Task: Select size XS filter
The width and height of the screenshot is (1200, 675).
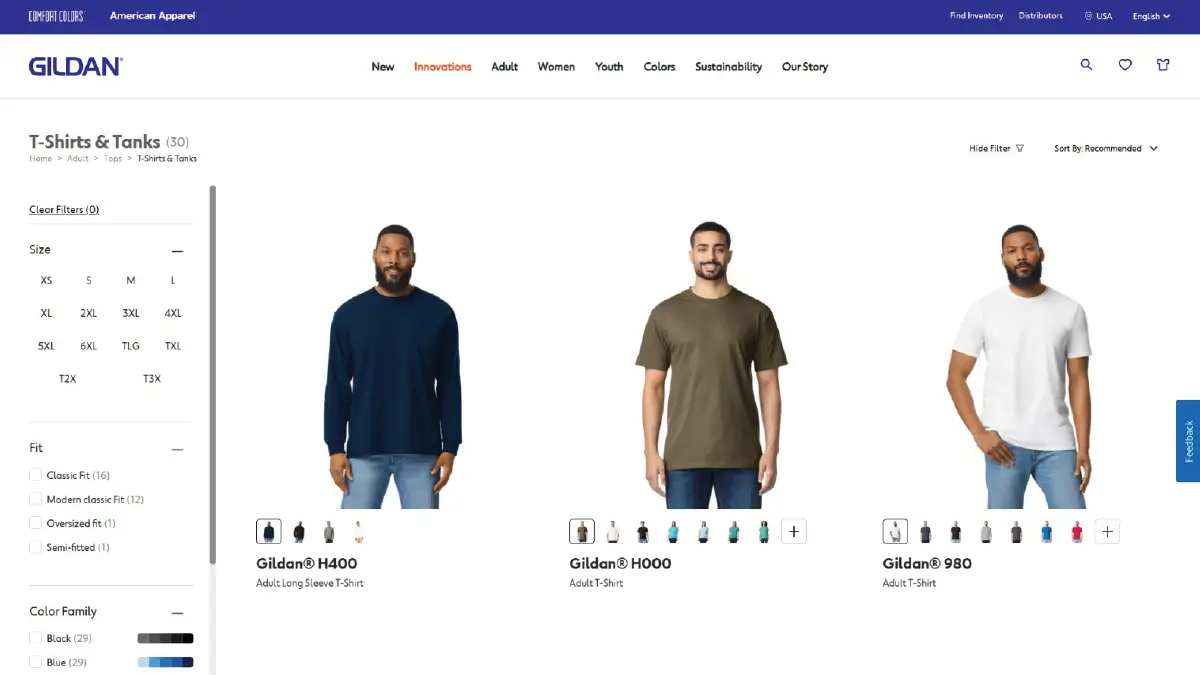Action: click(46, 280)
